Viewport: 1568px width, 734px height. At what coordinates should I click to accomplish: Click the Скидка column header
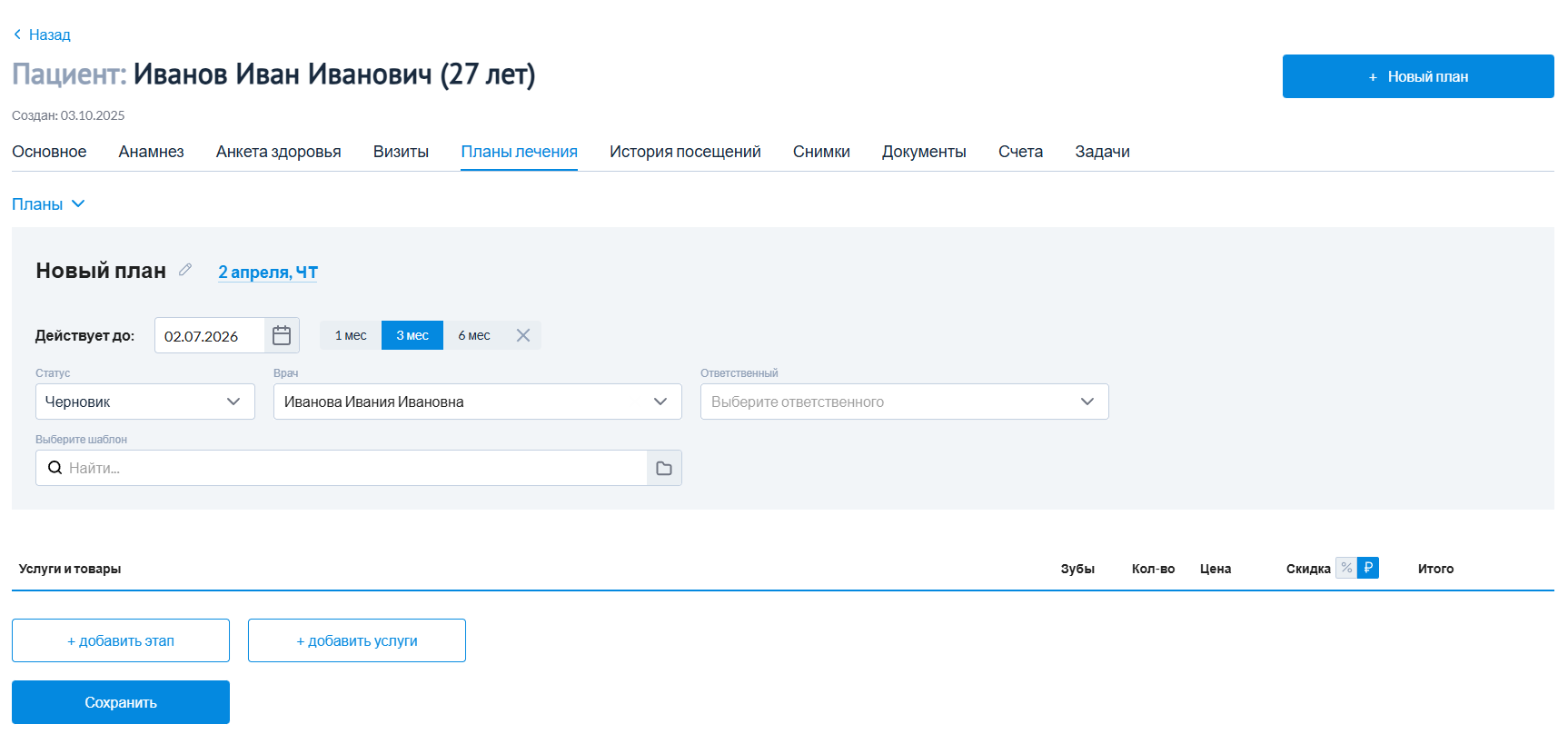(x=1308, y=569)
